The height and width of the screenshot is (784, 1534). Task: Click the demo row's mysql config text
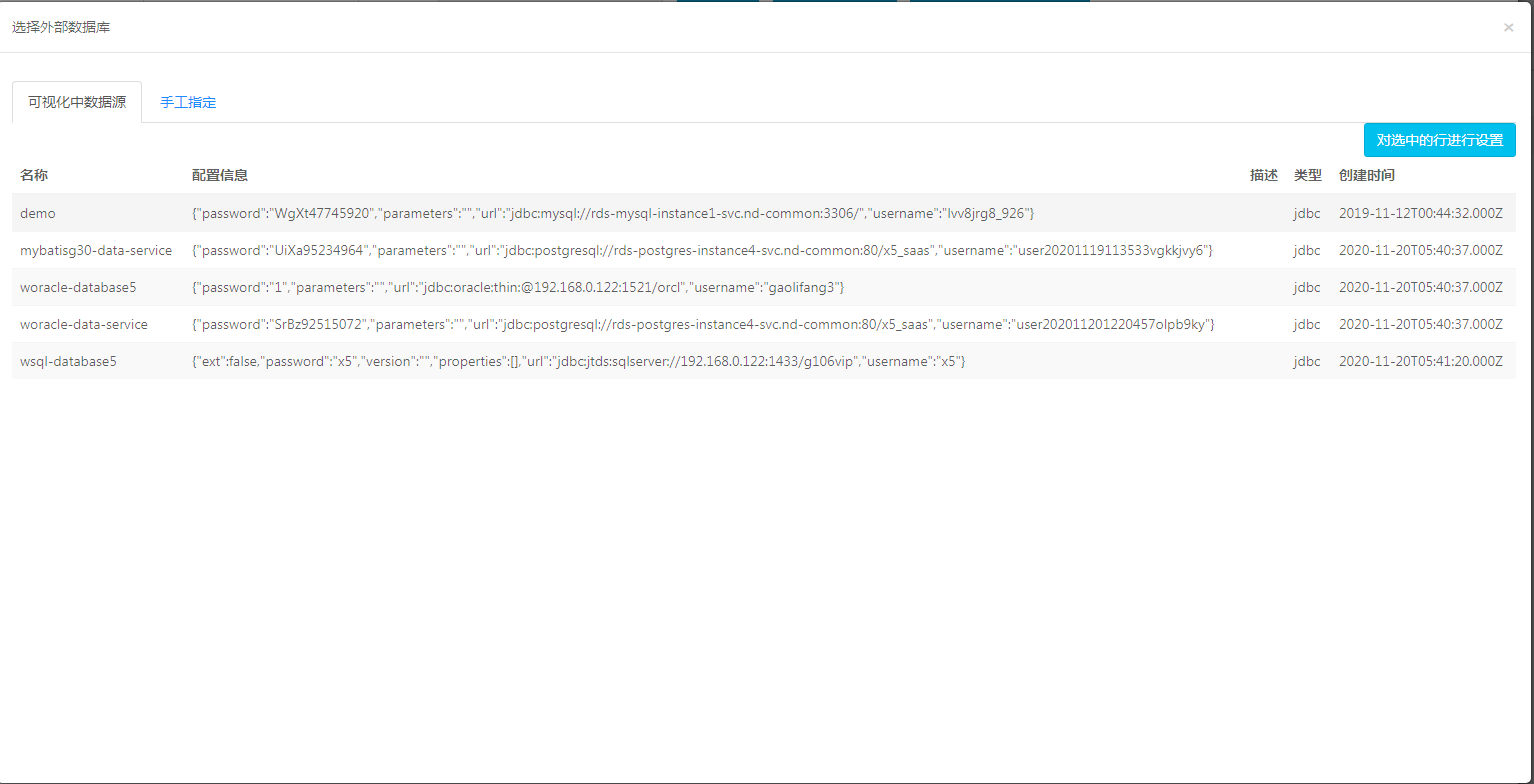[x=613, y=213]
